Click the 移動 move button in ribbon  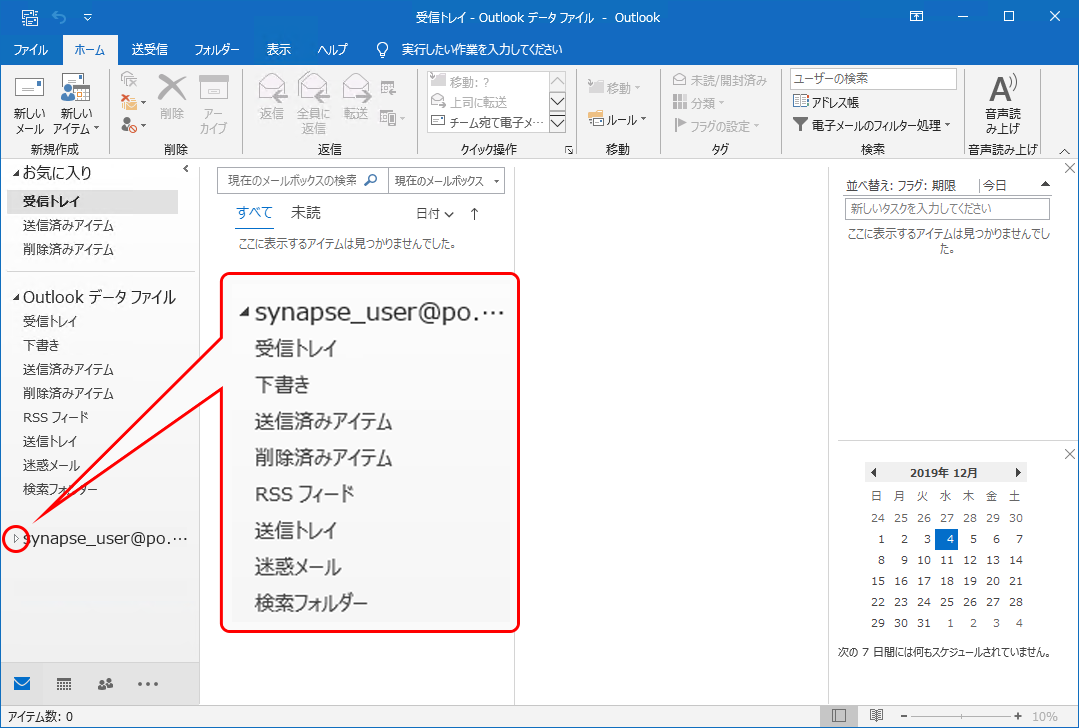tap(614, 87)
